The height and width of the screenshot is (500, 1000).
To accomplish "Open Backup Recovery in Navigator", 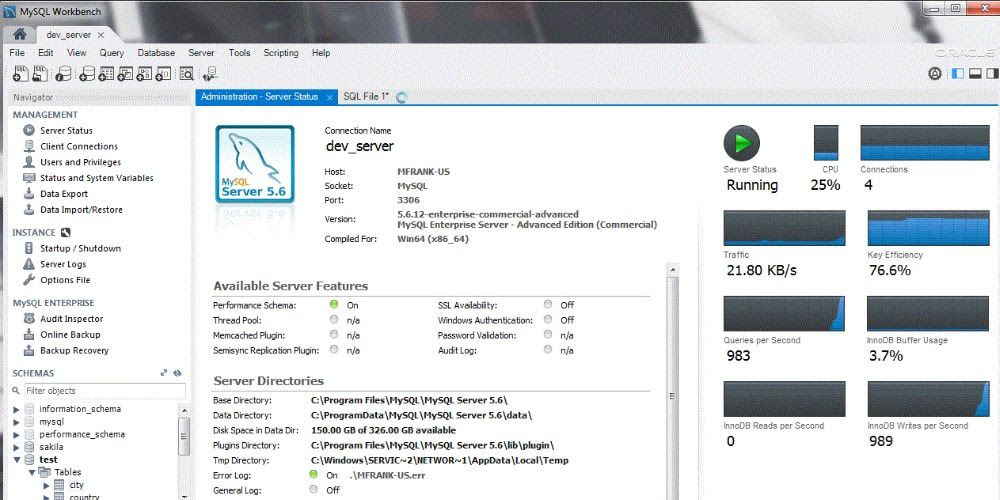I will pyautogui.click(x=74, y=351).
